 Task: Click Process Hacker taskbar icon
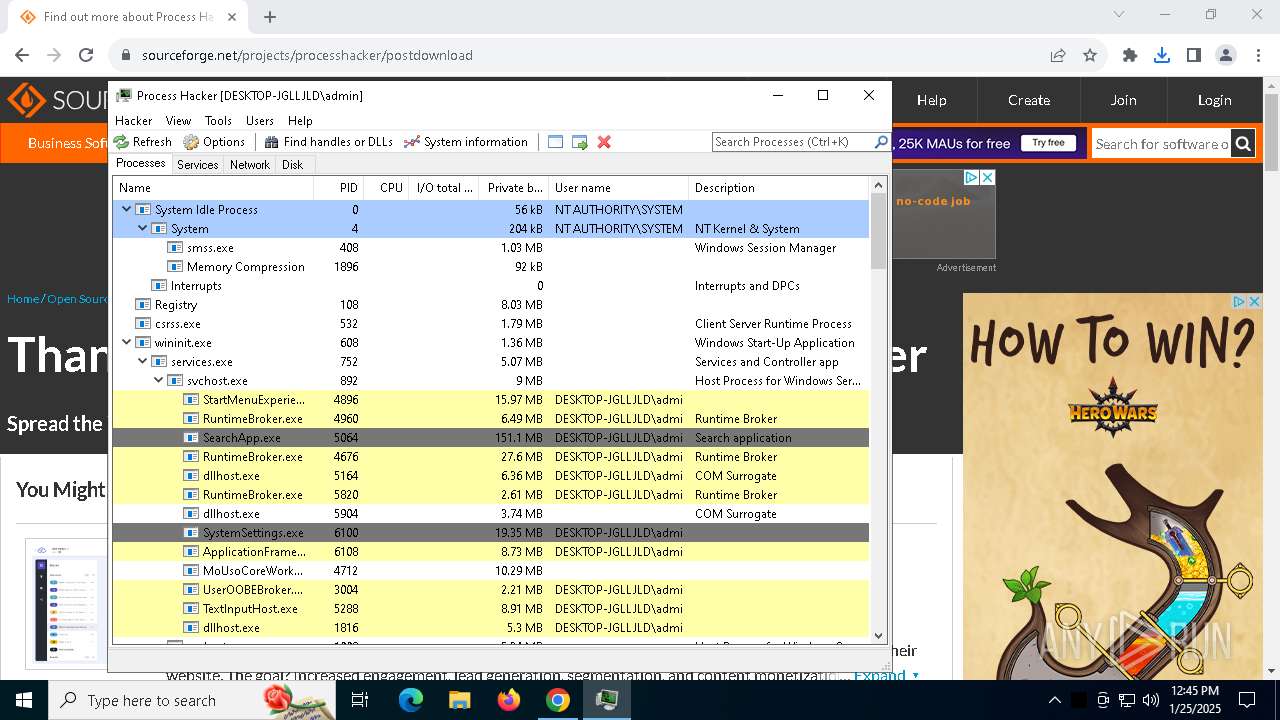(x=607, y=700)
